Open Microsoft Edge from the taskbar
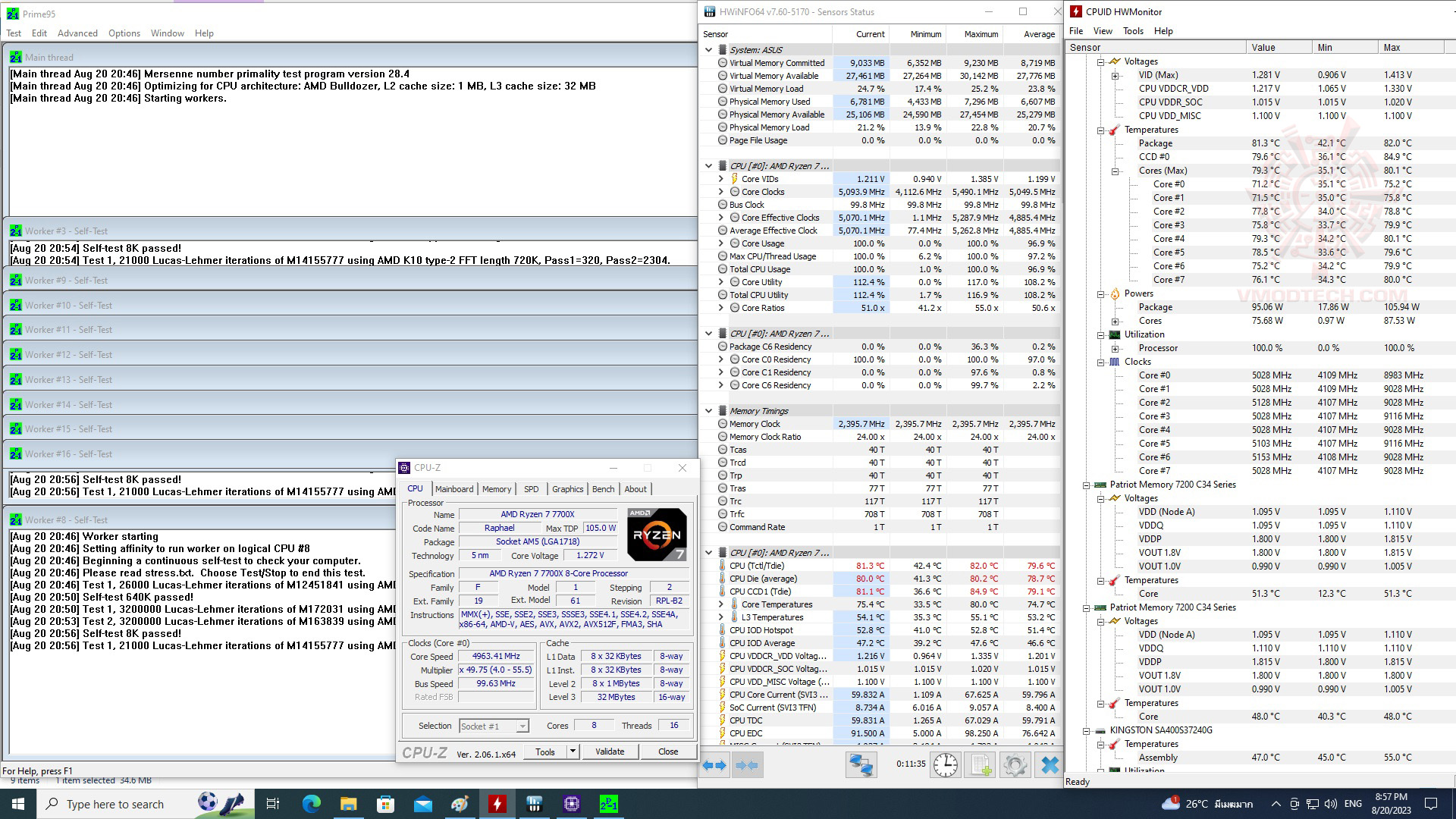 tap(311, 804)
